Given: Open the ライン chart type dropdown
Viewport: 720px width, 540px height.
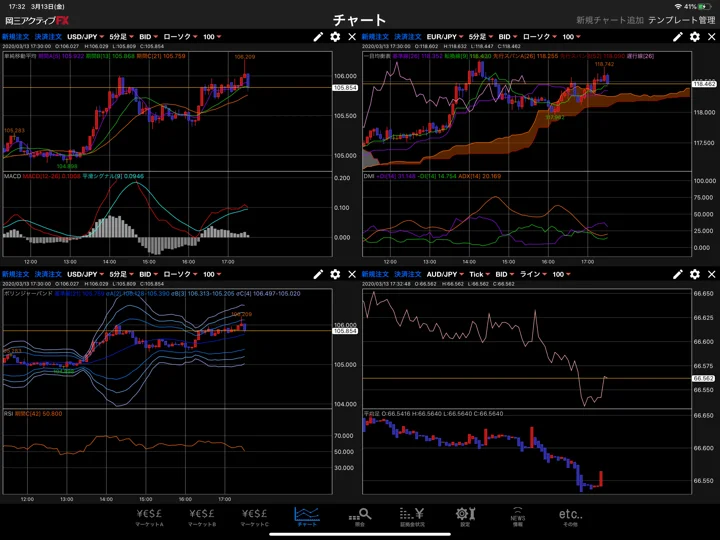Looking at the screenshot, I should point(533,274).
